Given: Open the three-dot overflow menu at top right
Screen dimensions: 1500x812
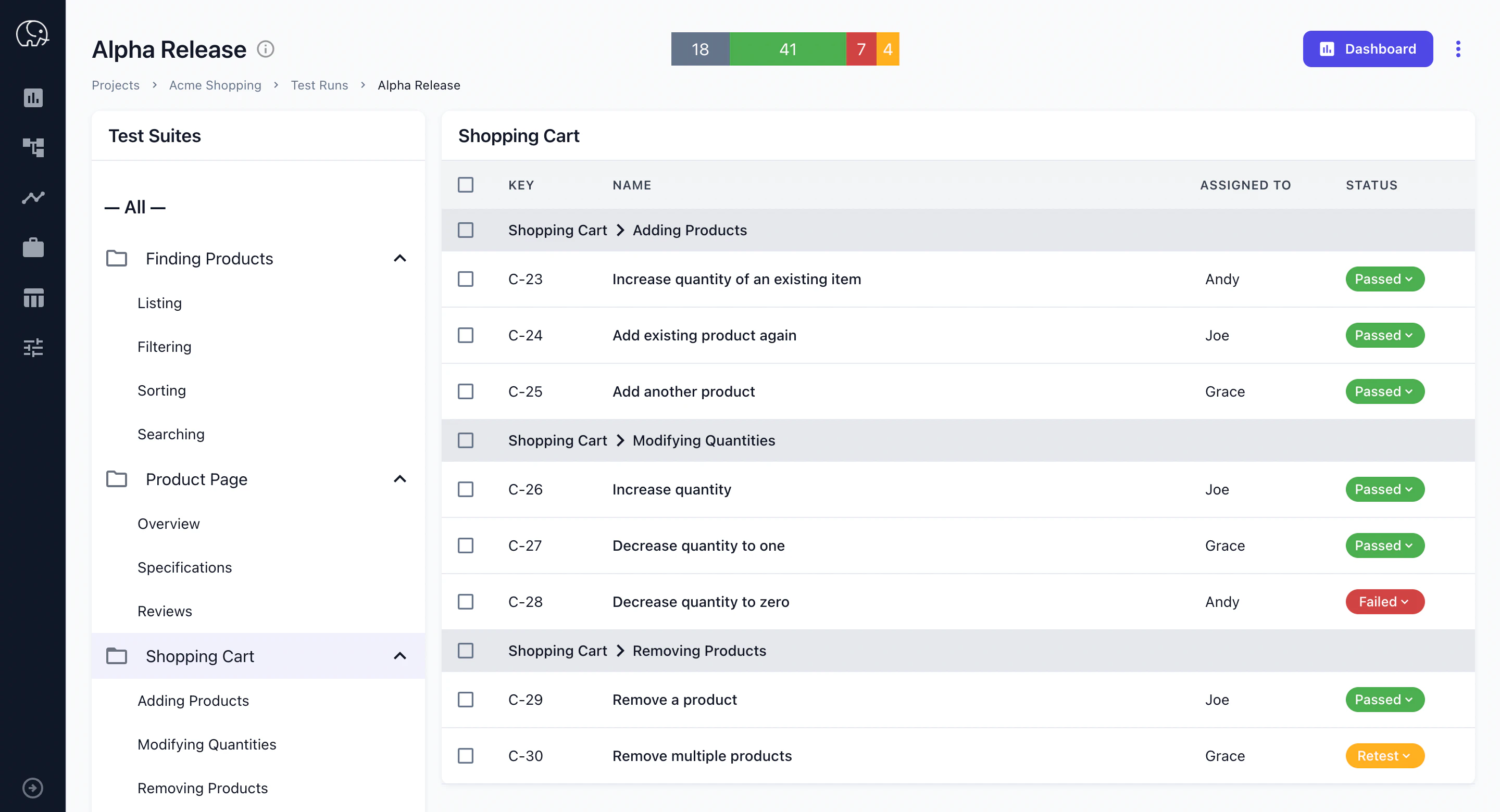Looking at the screenshot, I should tap(1458, 49).
